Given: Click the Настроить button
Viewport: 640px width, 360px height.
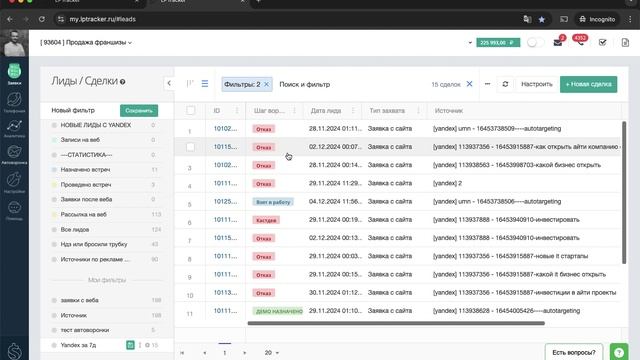Looking at the screenshot, I should (x=537, y=84).
